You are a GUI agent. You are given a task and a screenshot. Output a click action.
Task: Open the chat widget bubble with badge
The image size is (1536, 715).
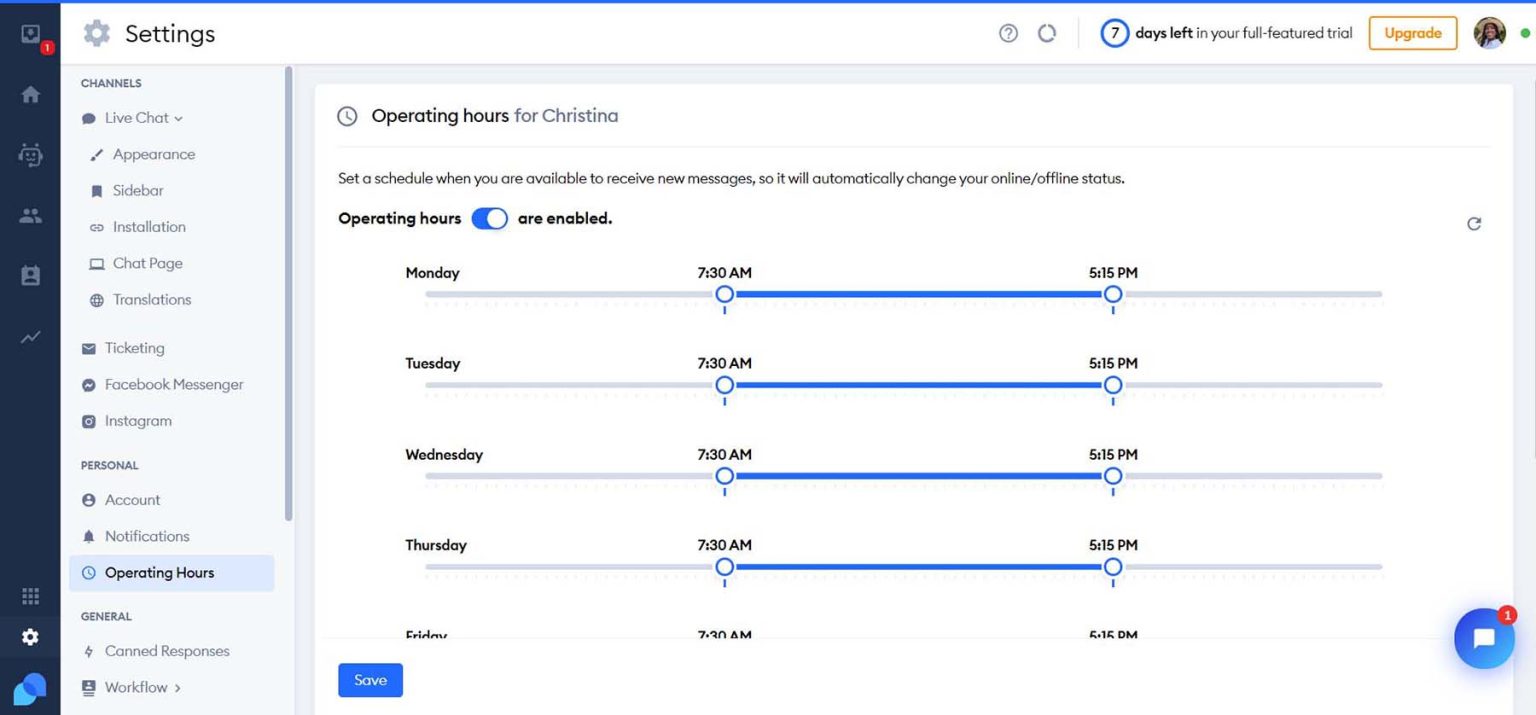point(1484,638)
